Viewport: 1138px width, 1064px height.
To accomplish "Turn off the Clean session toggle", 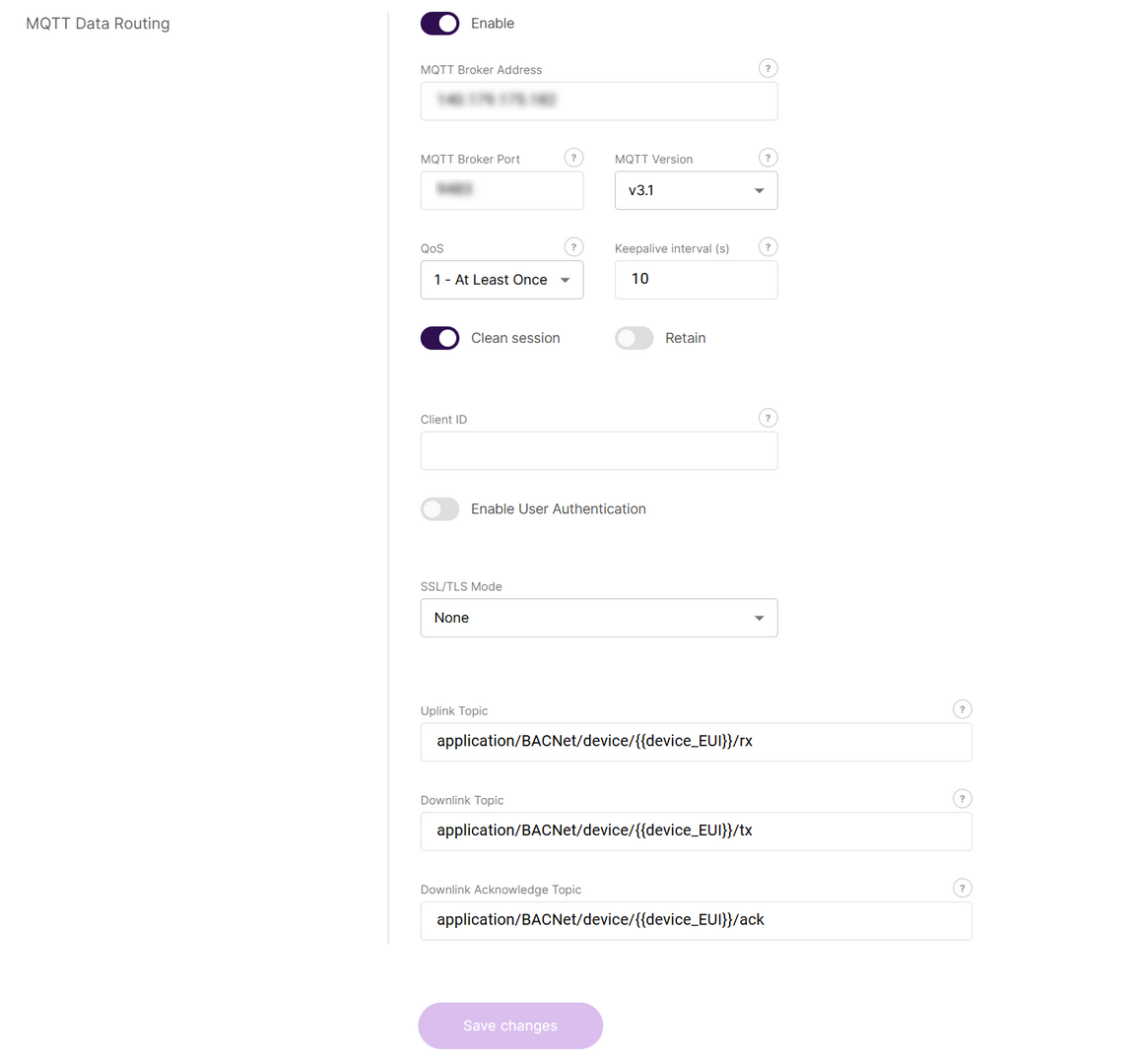I will pyautogui.click(x=439, y=338).
